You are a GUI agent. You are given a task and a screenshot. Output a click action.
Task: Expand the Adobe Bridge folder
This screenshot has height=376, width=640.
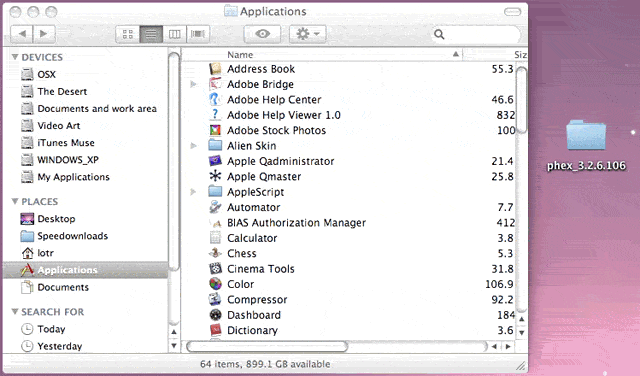[193, 84]
